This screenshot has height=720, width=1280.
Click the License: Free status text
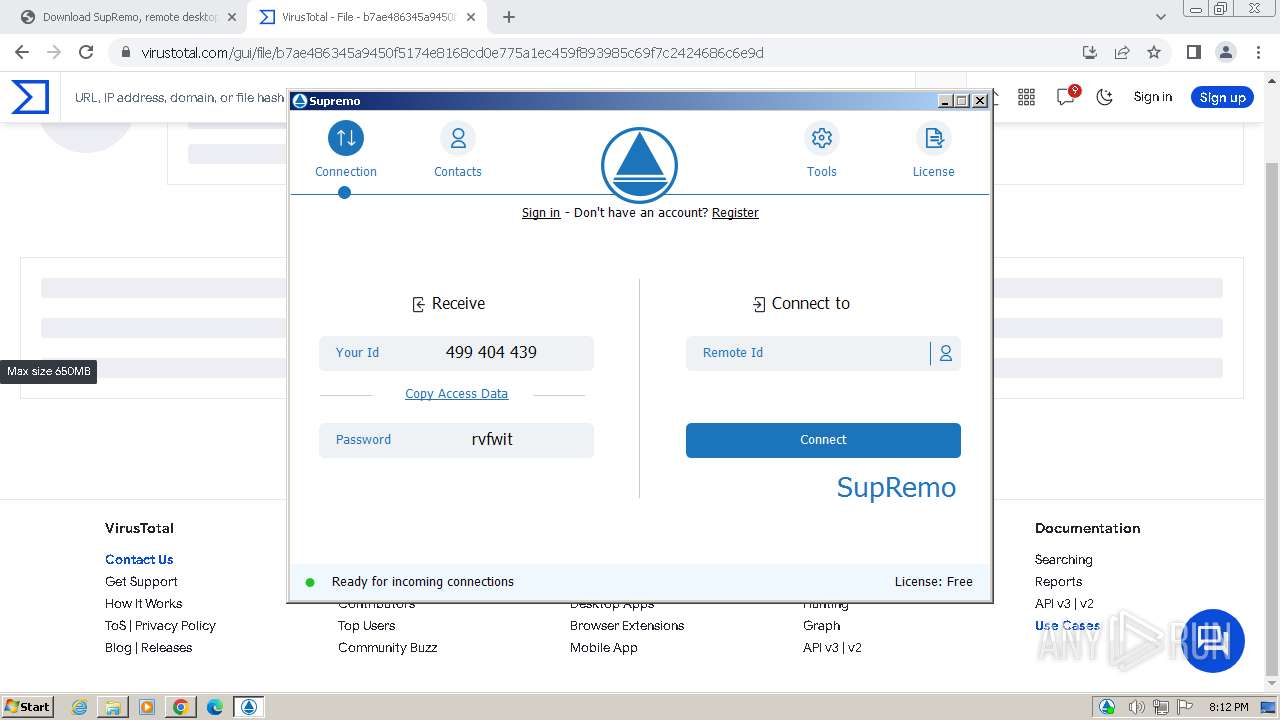pyautogui.click(x=933, y=582)
